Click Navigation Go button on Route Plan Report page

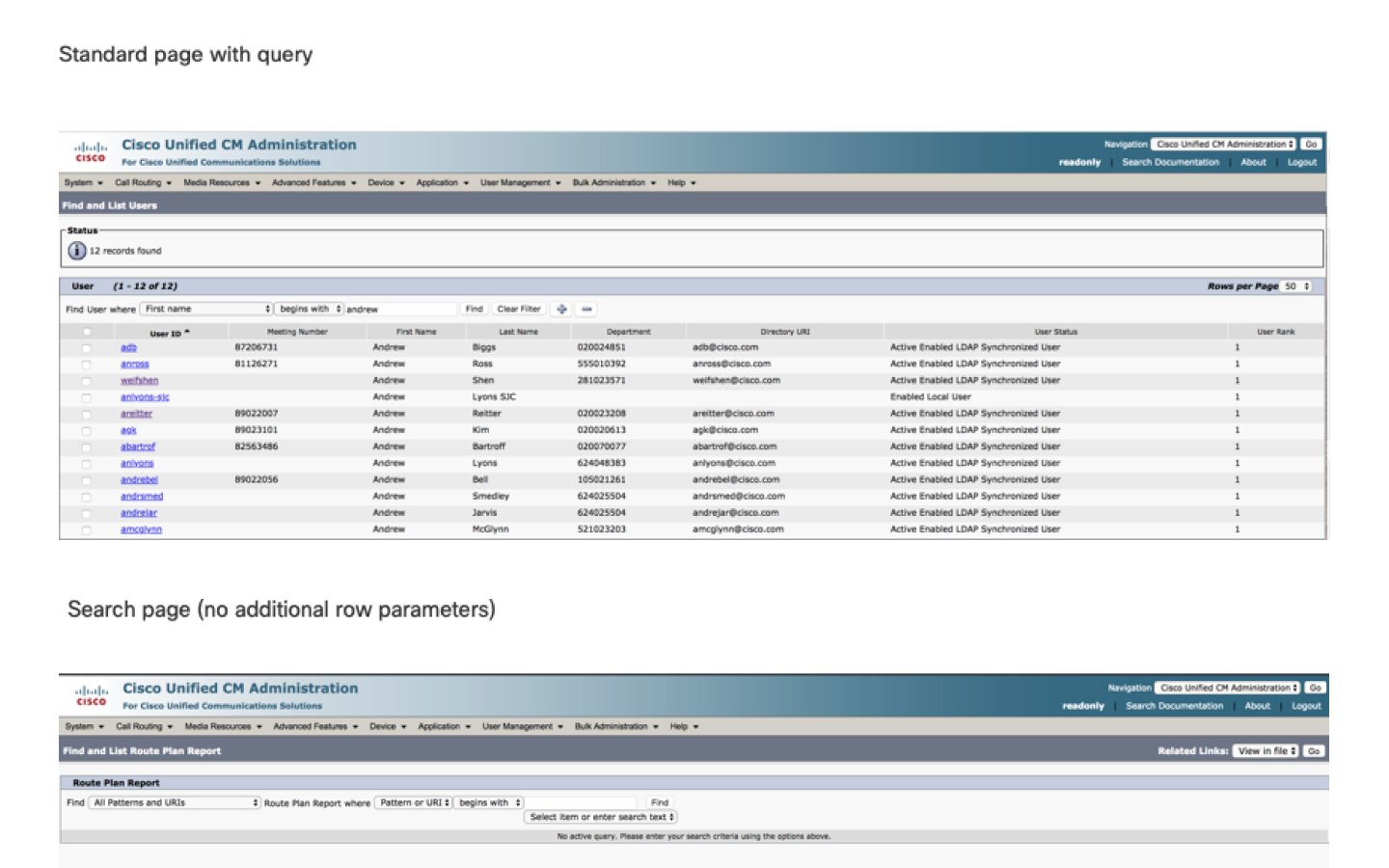1315,688
